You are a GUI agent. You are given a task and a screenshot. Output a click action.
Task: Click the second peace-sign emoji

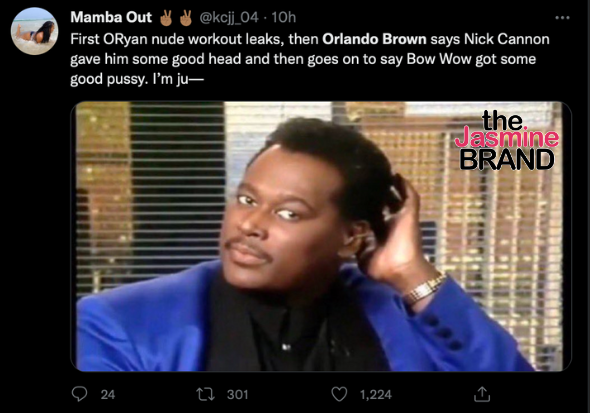click(x=186, y=17)
